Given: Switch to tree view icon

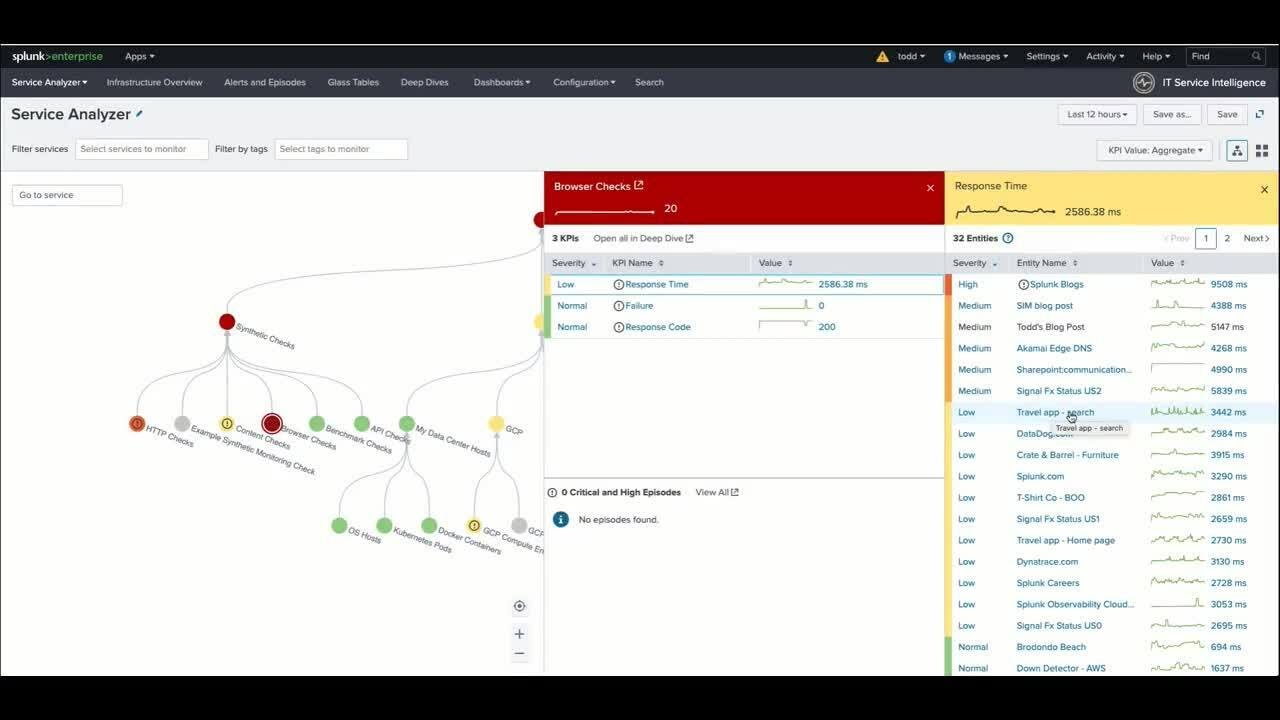Looking at the screenshot, I should (1237, 150).
